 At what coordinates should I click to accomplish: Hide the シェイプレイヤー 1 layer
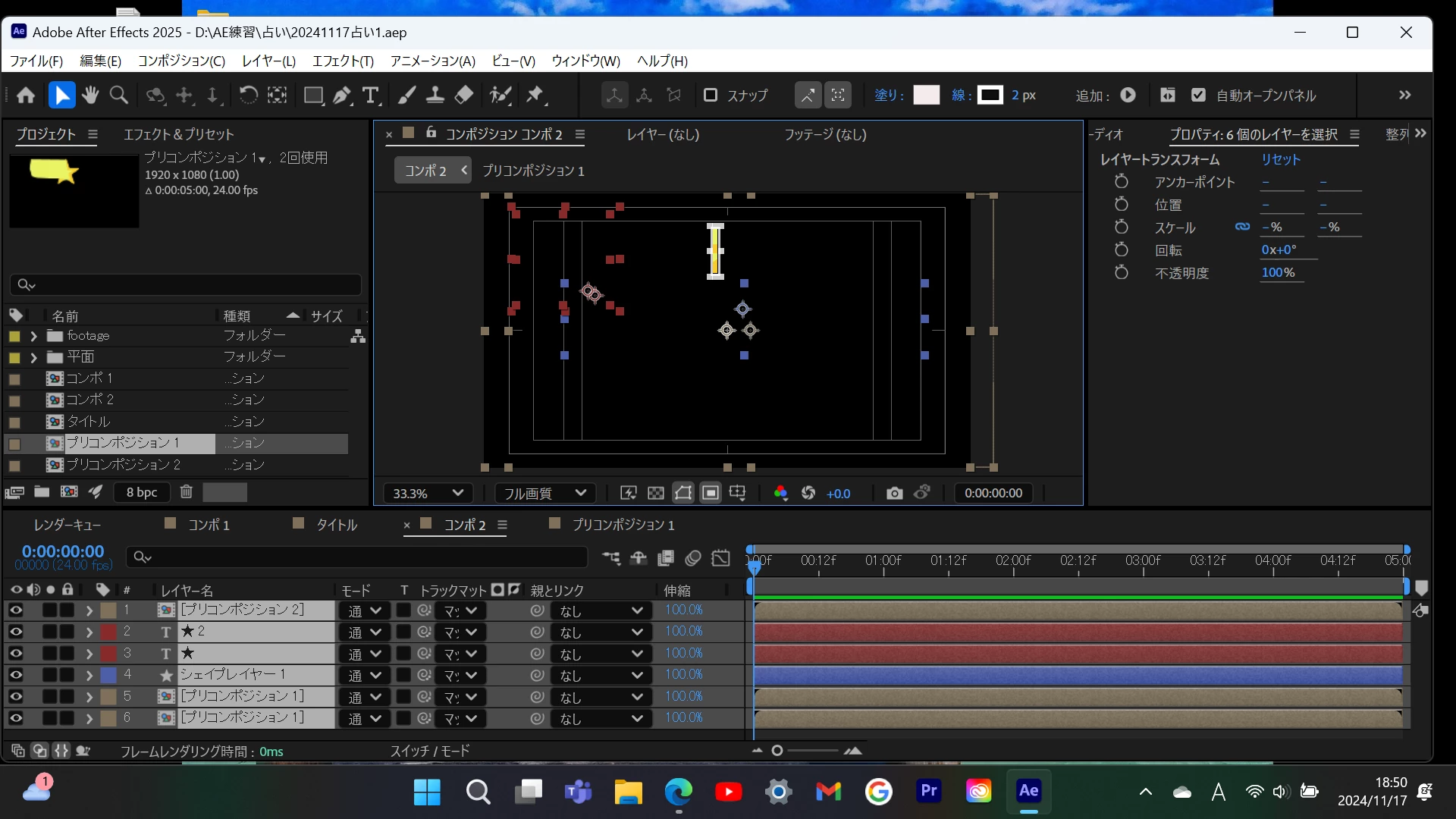click(x=16, y=674)
